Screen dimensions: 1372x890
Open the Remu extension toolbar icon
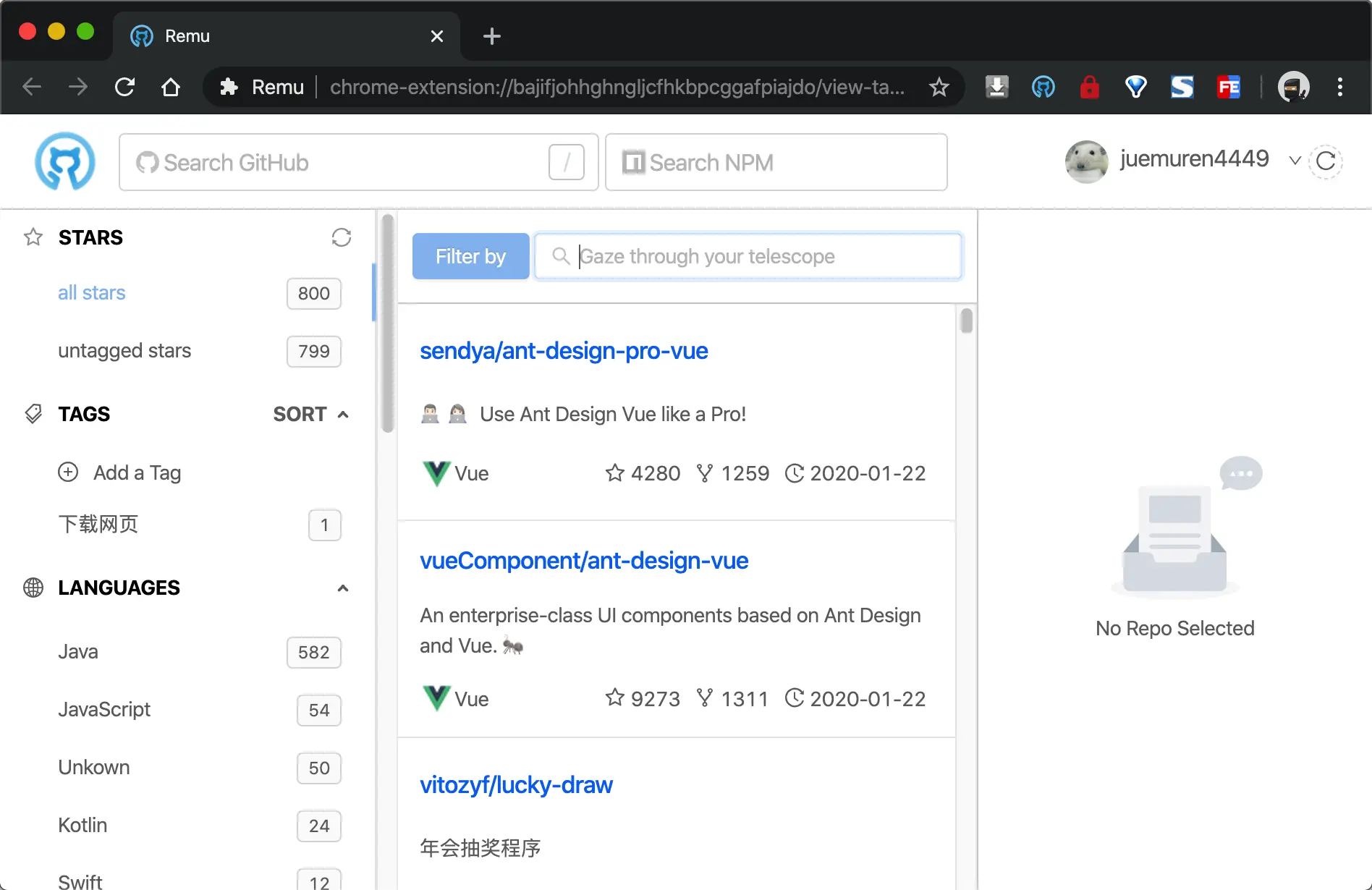[x=1043, y=87]
